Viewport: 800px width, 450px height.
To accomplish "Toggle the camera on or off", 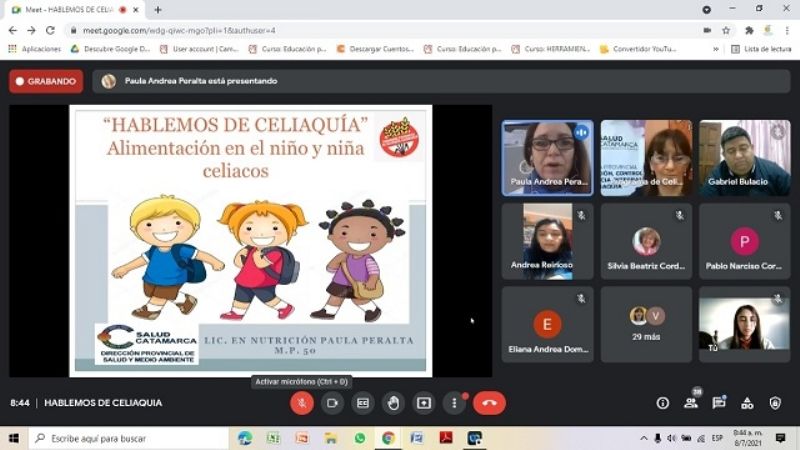I will 332,403.
